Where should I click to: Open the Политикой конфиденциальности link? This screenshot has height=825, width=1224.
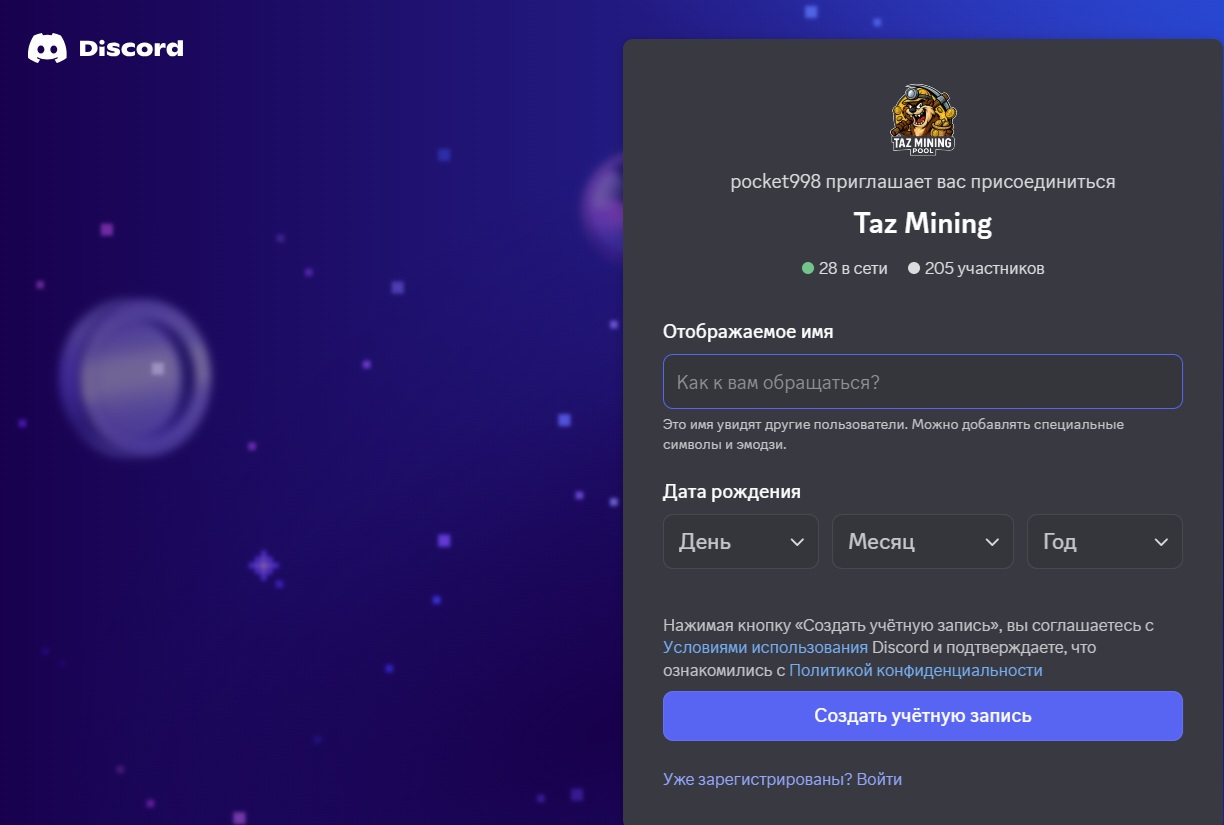click(x=916, y=671)
